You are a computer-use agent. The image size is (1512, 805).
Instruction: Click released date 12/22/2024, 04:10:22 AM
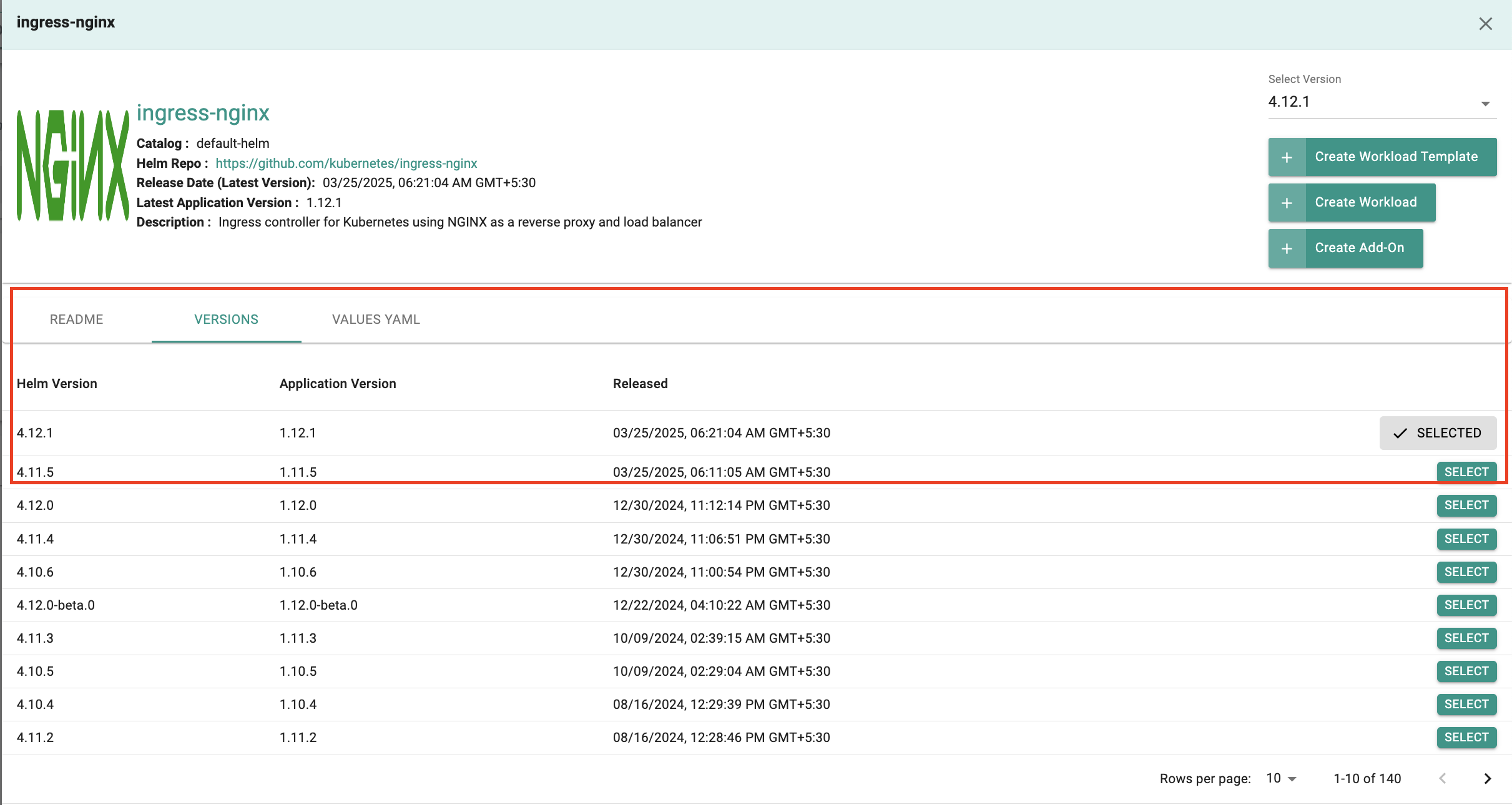tap(722, 605)
